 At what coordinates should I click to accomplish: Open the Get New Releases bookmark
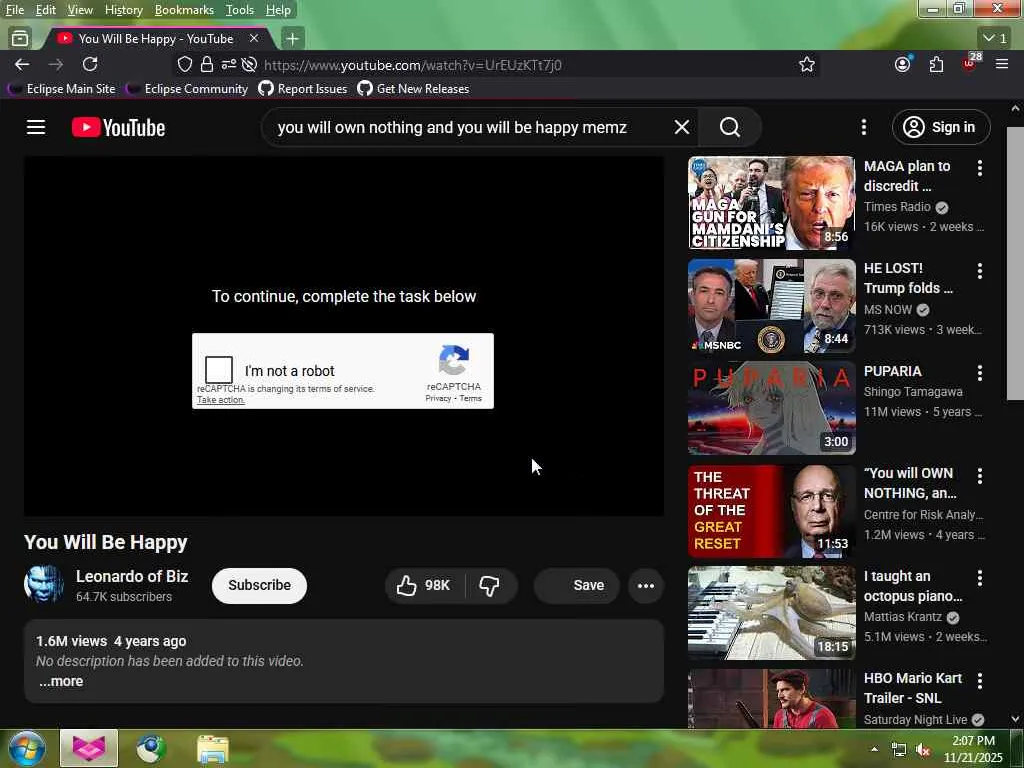[x=413, y=89]
